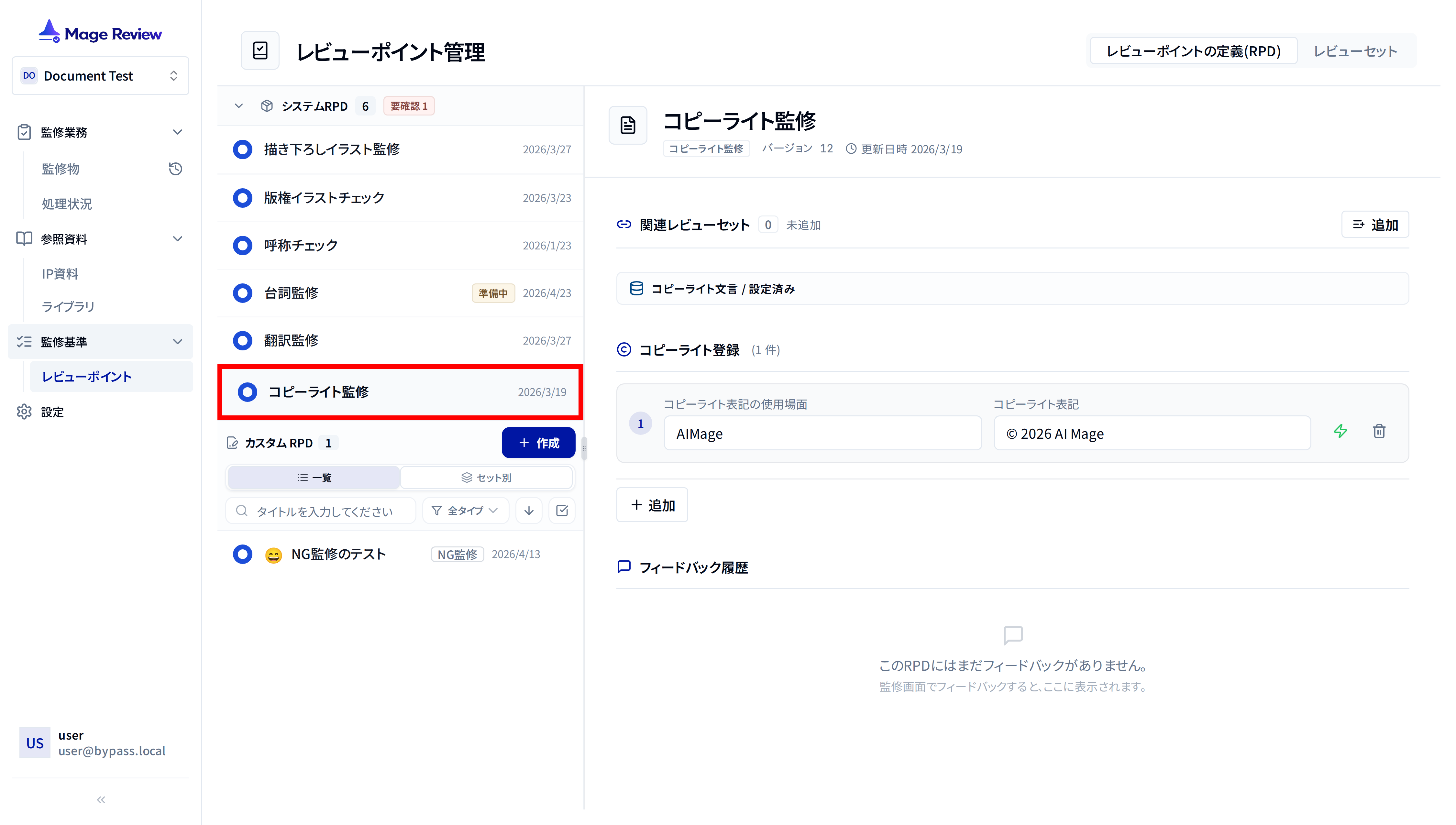
Task: Open IP資料 in the sidebar
Action: click(x=60, y=274)
